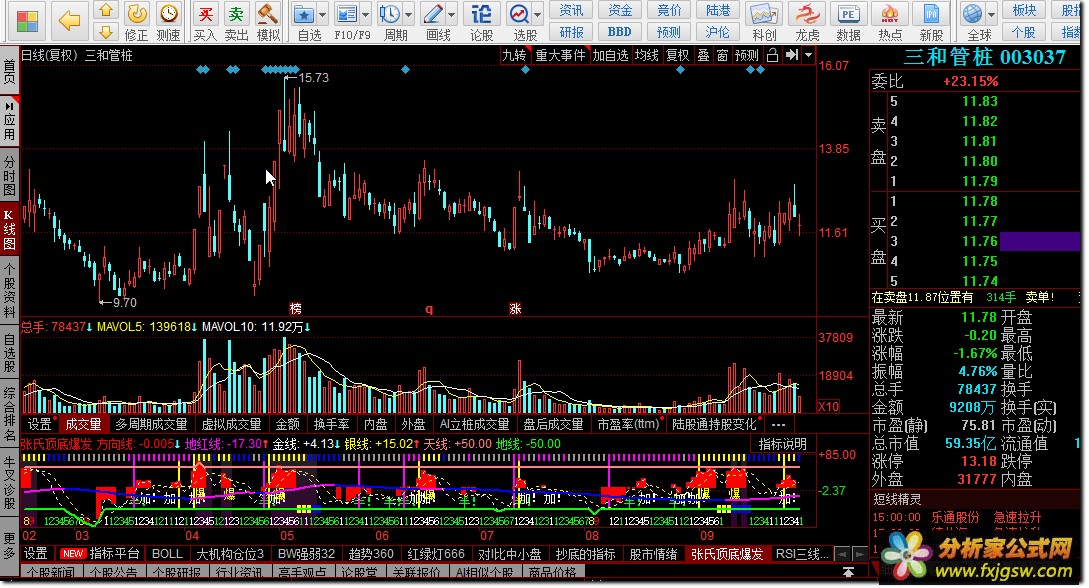Click 设置 next to 成交量 tab
The image size is (1089, 588).
pyautogui.click(x=40, y=424)
